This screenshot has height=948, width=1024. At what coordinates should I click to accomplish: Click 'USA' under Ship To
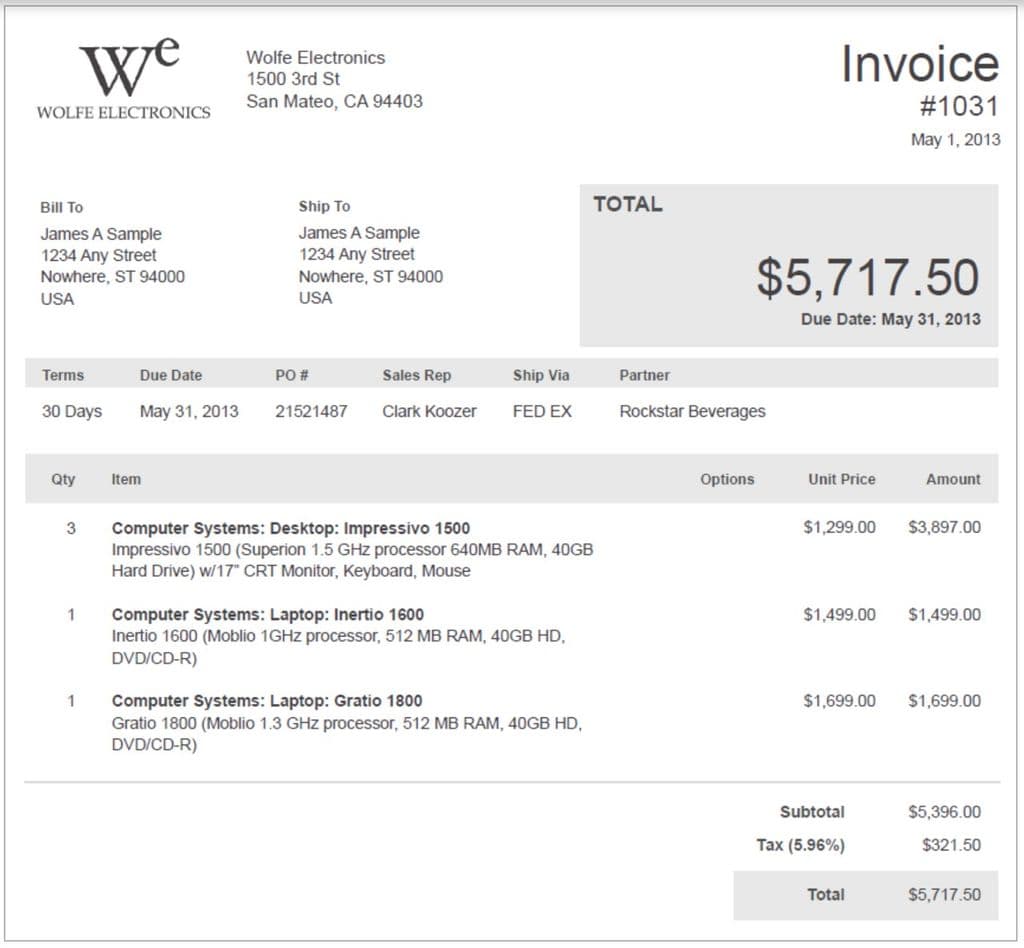coord(315,298)
